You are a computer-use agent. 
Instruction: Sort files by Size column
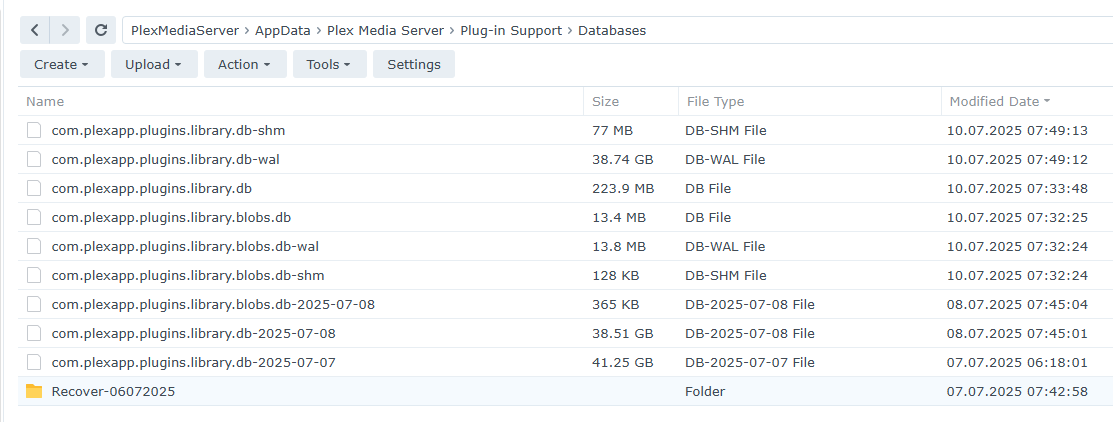pos(606,101)
